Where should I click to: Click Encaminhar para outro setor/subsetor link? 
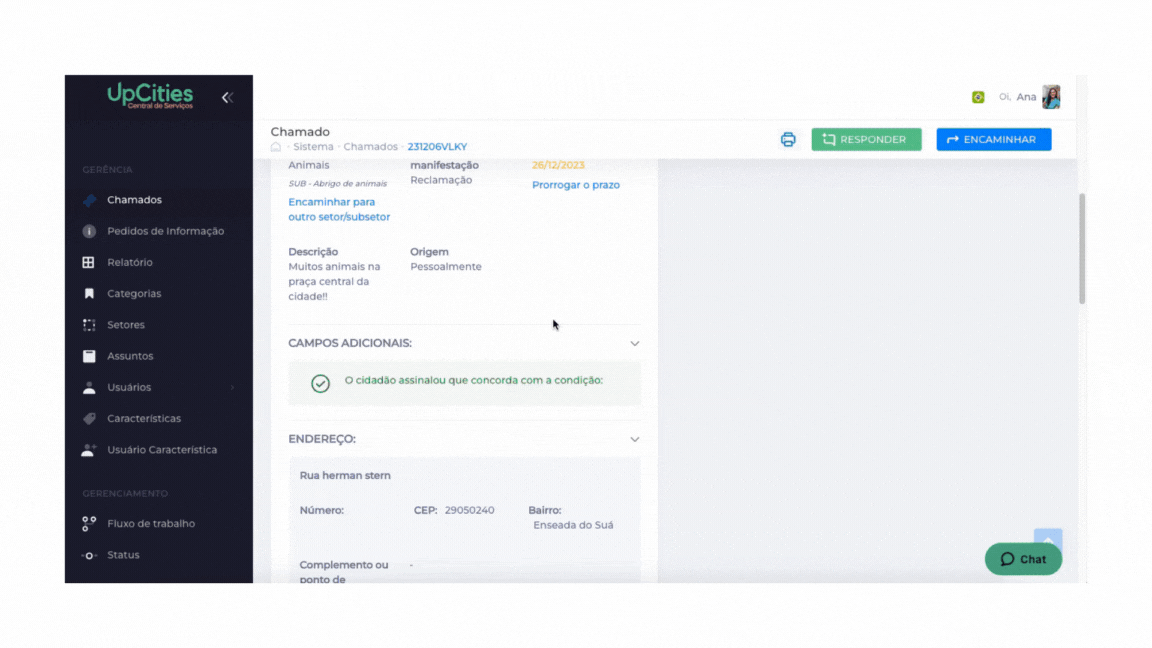[339, 209]
